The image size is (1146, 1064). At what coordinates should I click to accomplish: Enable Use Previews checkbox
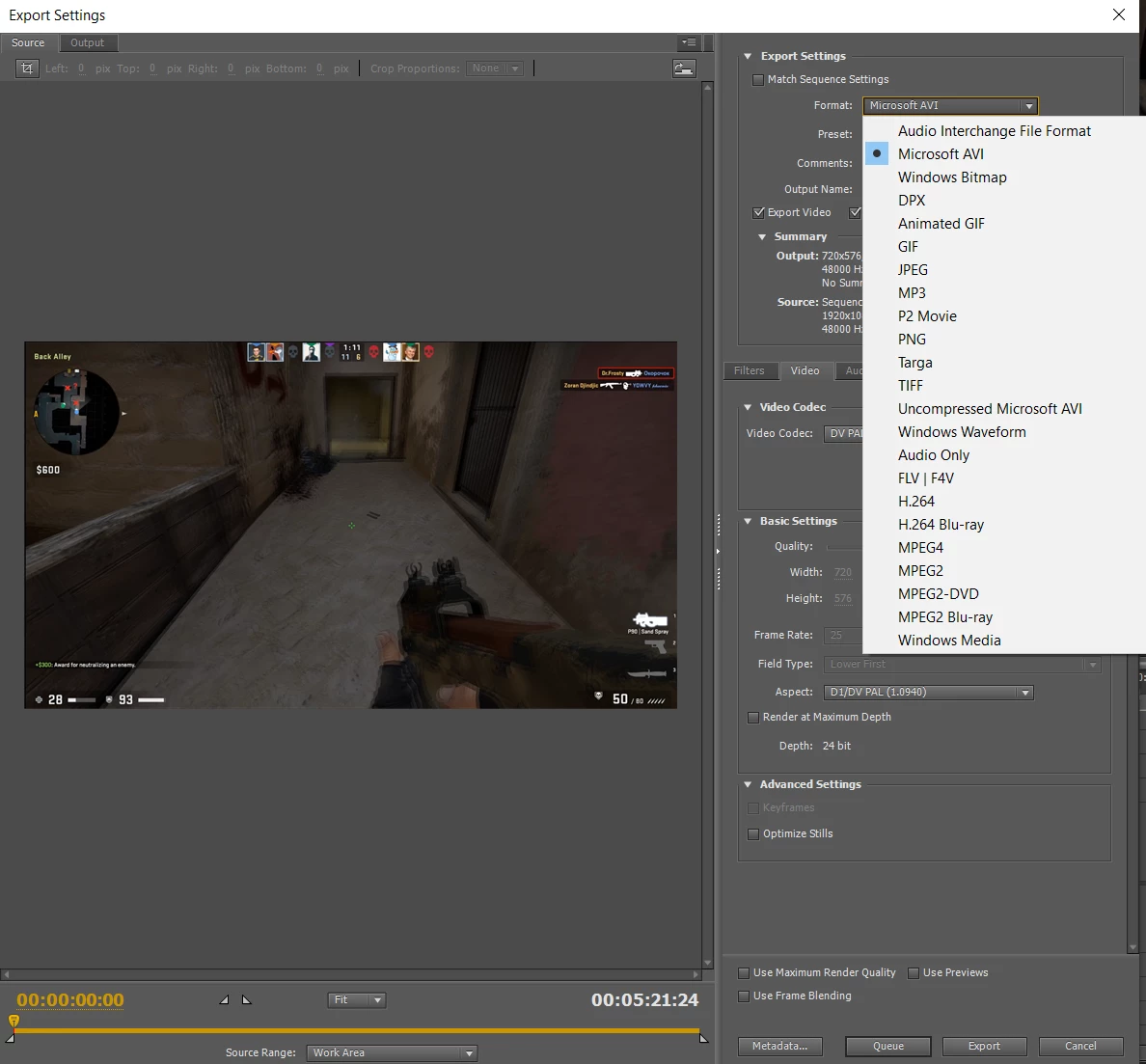913,972
